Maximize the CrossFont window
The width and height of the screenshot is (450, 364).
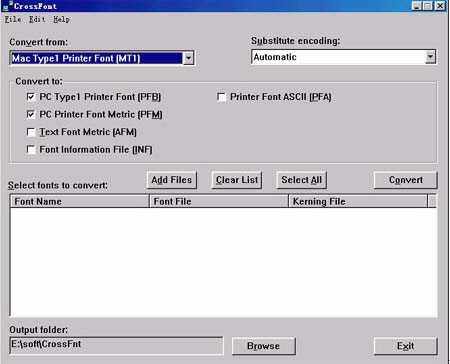[427, 6]
